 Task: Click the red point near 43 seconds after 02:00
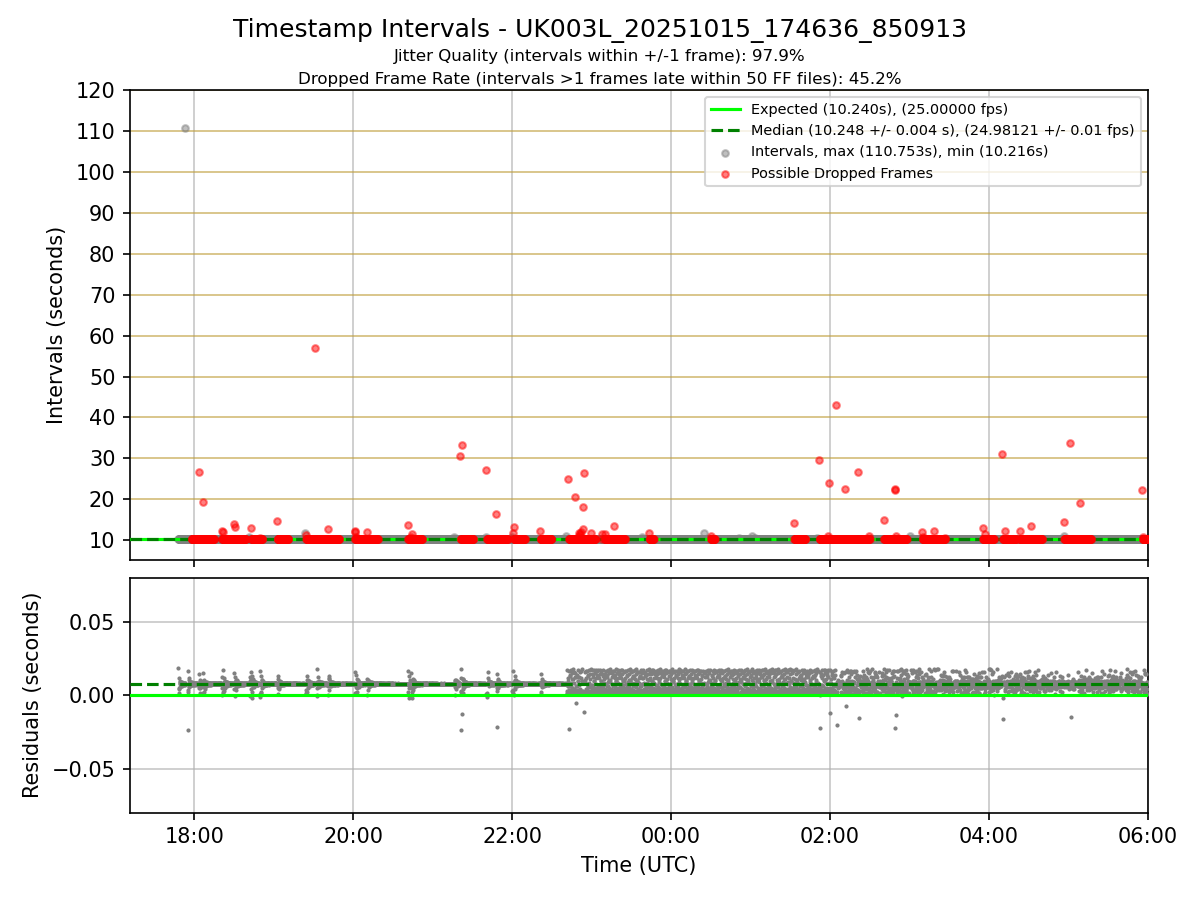836,405
